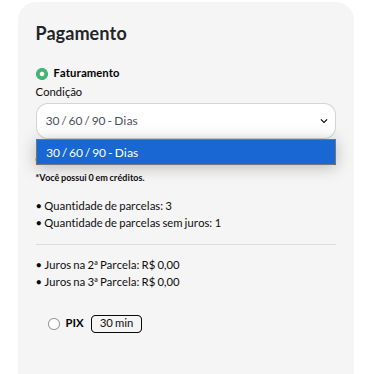Click the chevron arrow in the Condição select
The height and width of the screenshot is (374, 372).
[324, 121]
